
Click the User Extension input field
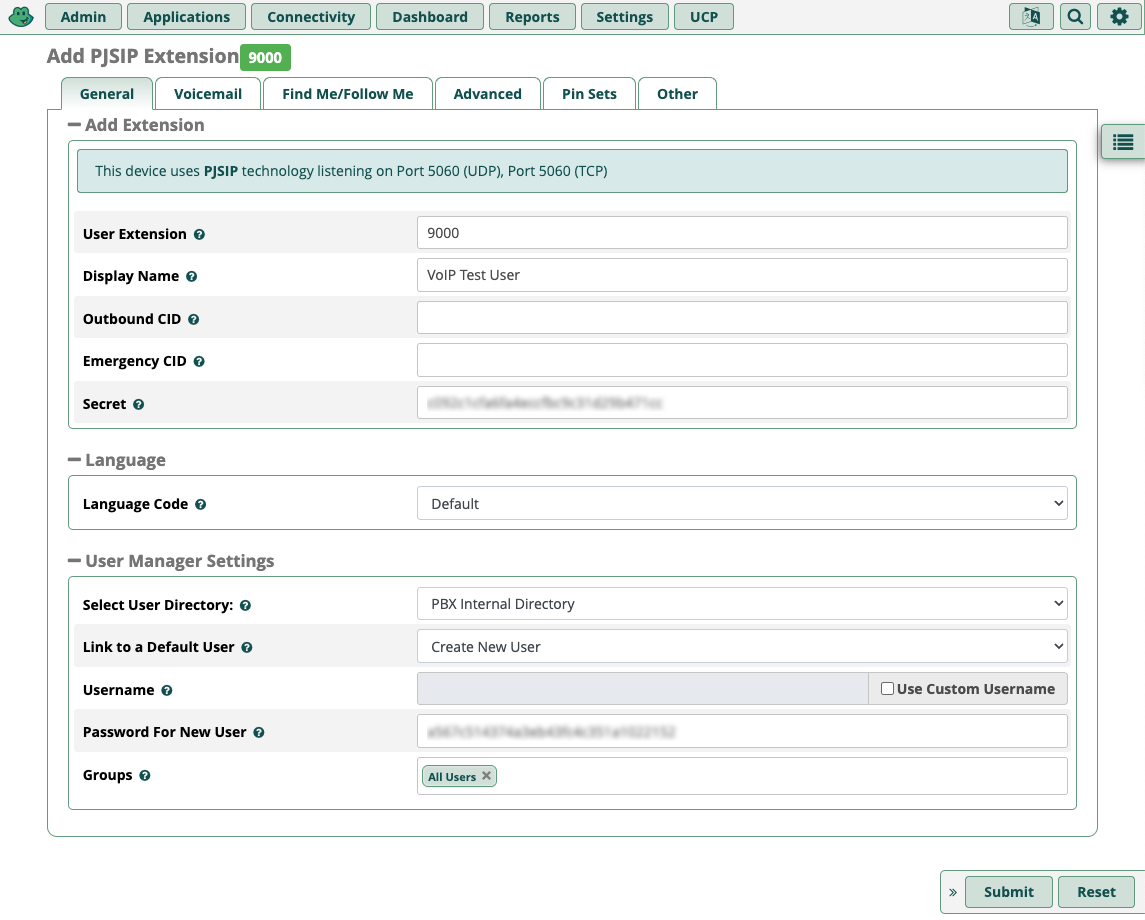[742, 233]
